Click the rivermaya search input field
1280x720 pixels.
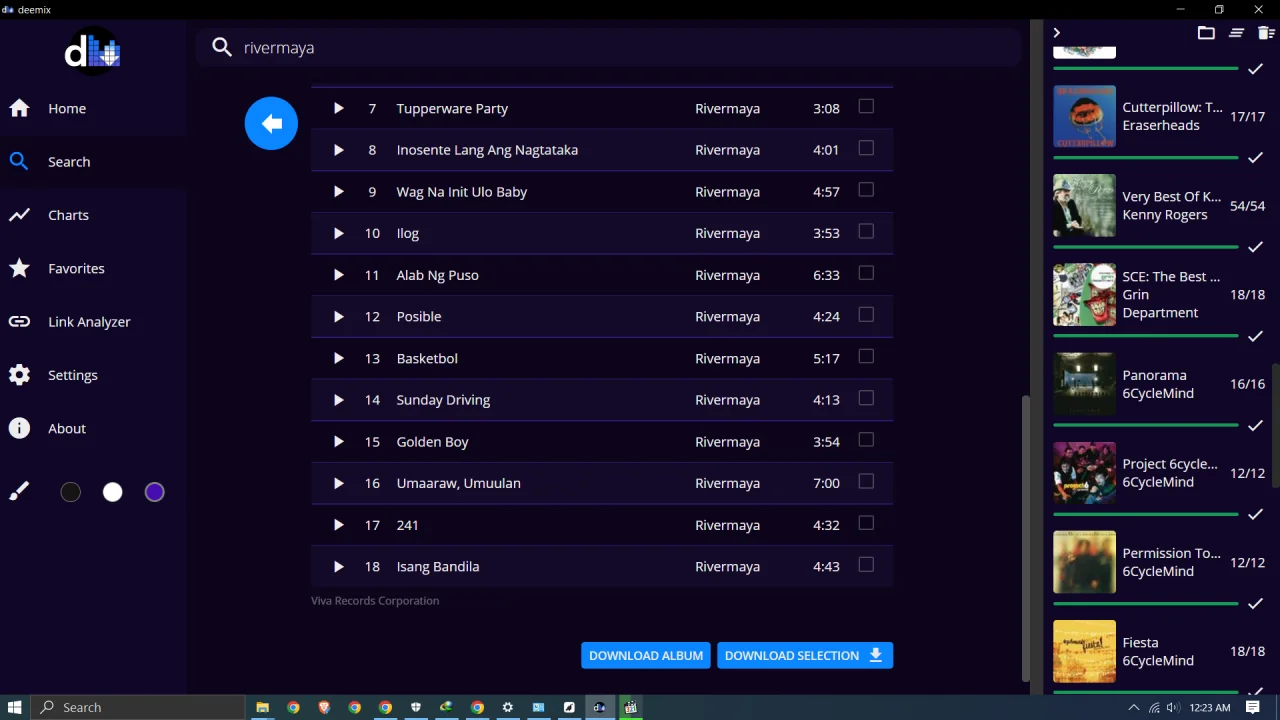pos(630,47)
